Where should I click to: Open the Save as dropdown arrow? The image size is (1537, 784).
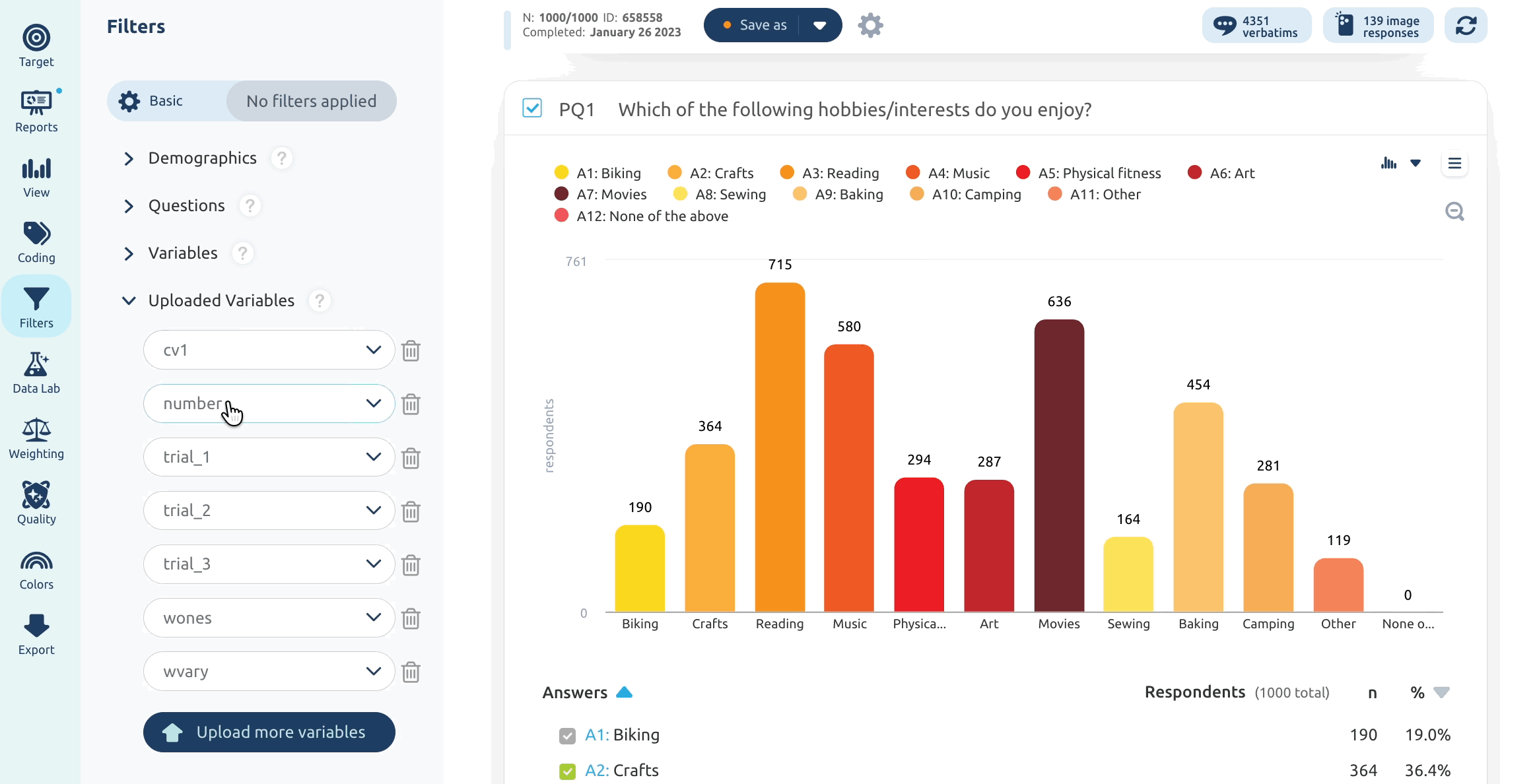point(820,25)
